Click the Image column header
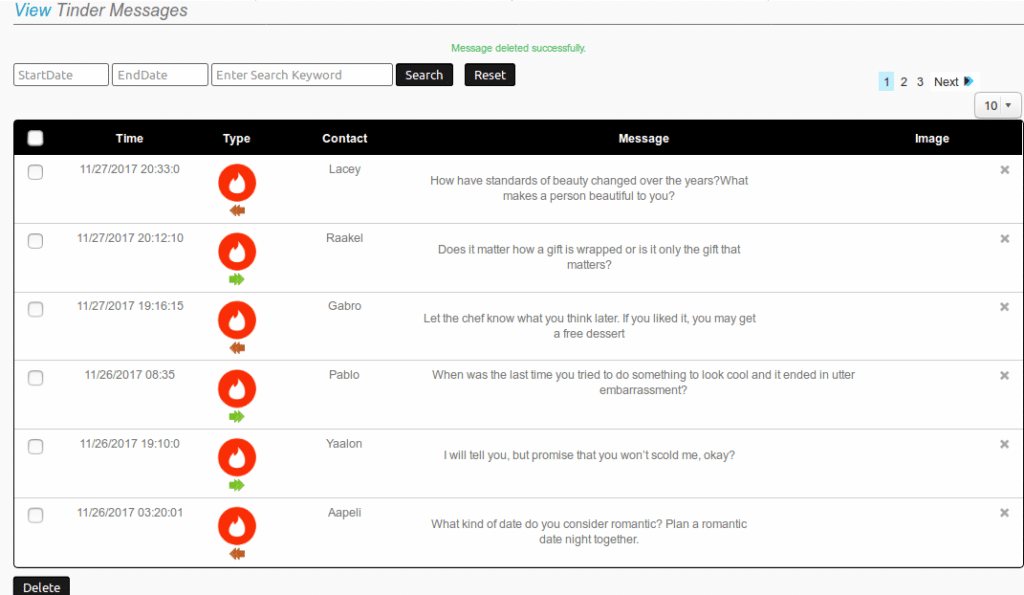The width and height of the screenshot is (1024, 595). point(932,138)
